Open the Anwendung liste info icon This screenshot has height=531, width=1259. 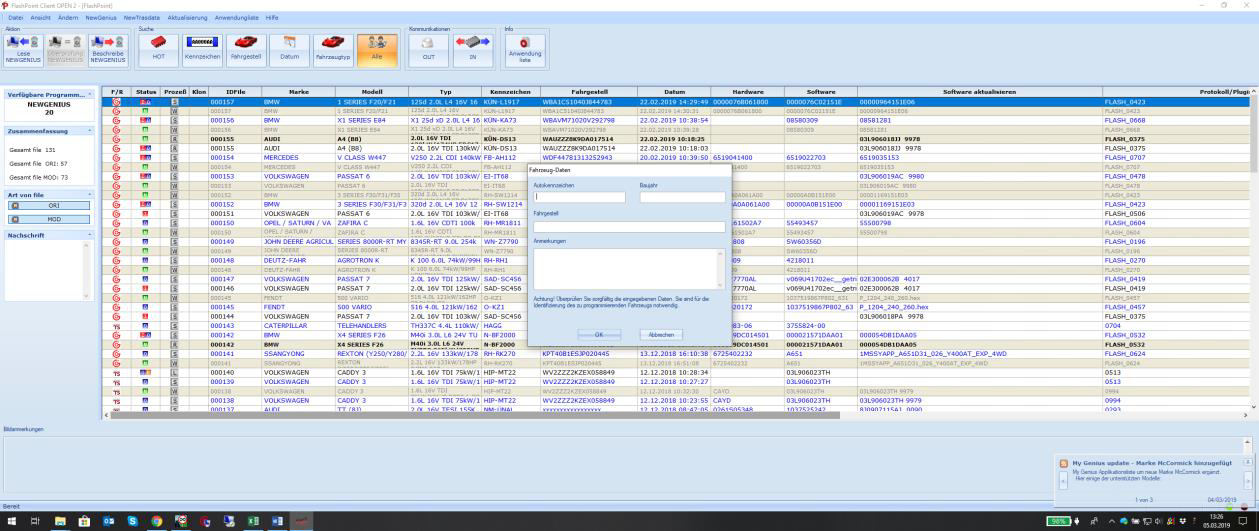coord(525,50)
